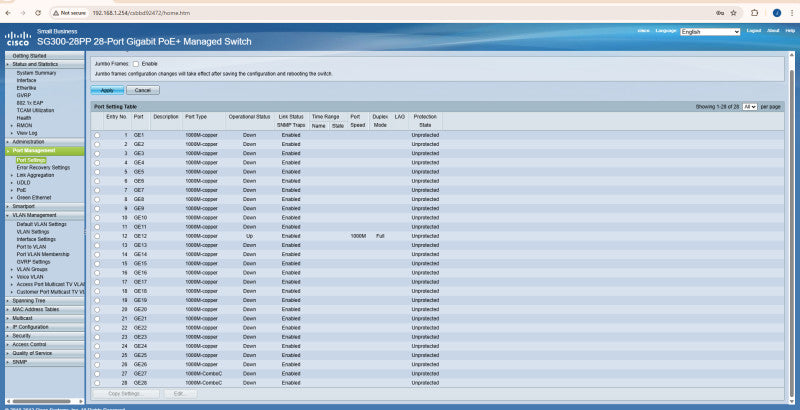This screenshot has height=410, width=800.
Task: Expand the Link Aggregation submenu
Action: [35, 175]
